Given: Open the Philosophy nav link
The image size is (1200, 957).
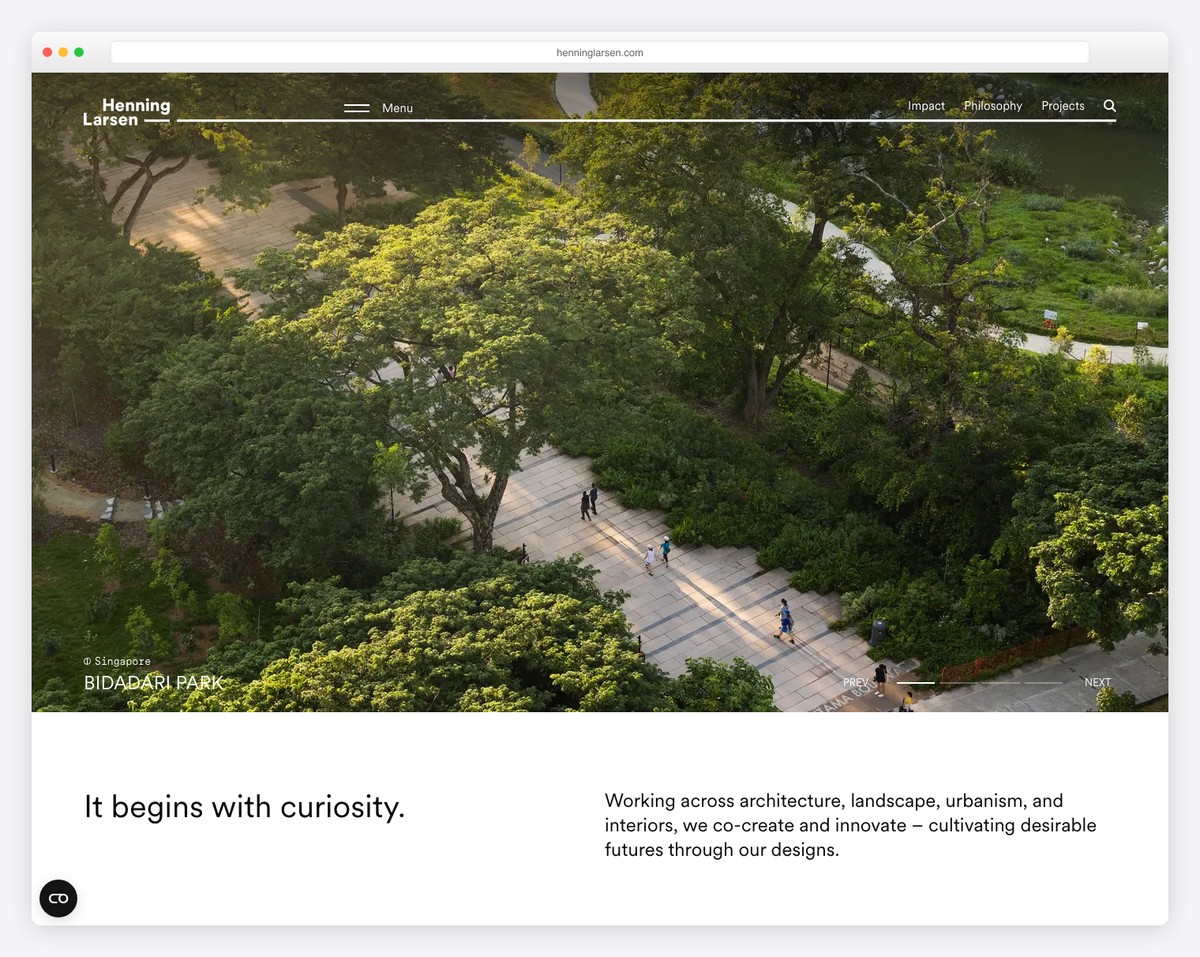Looking at the screenshot, I should (x=992, y=106).
